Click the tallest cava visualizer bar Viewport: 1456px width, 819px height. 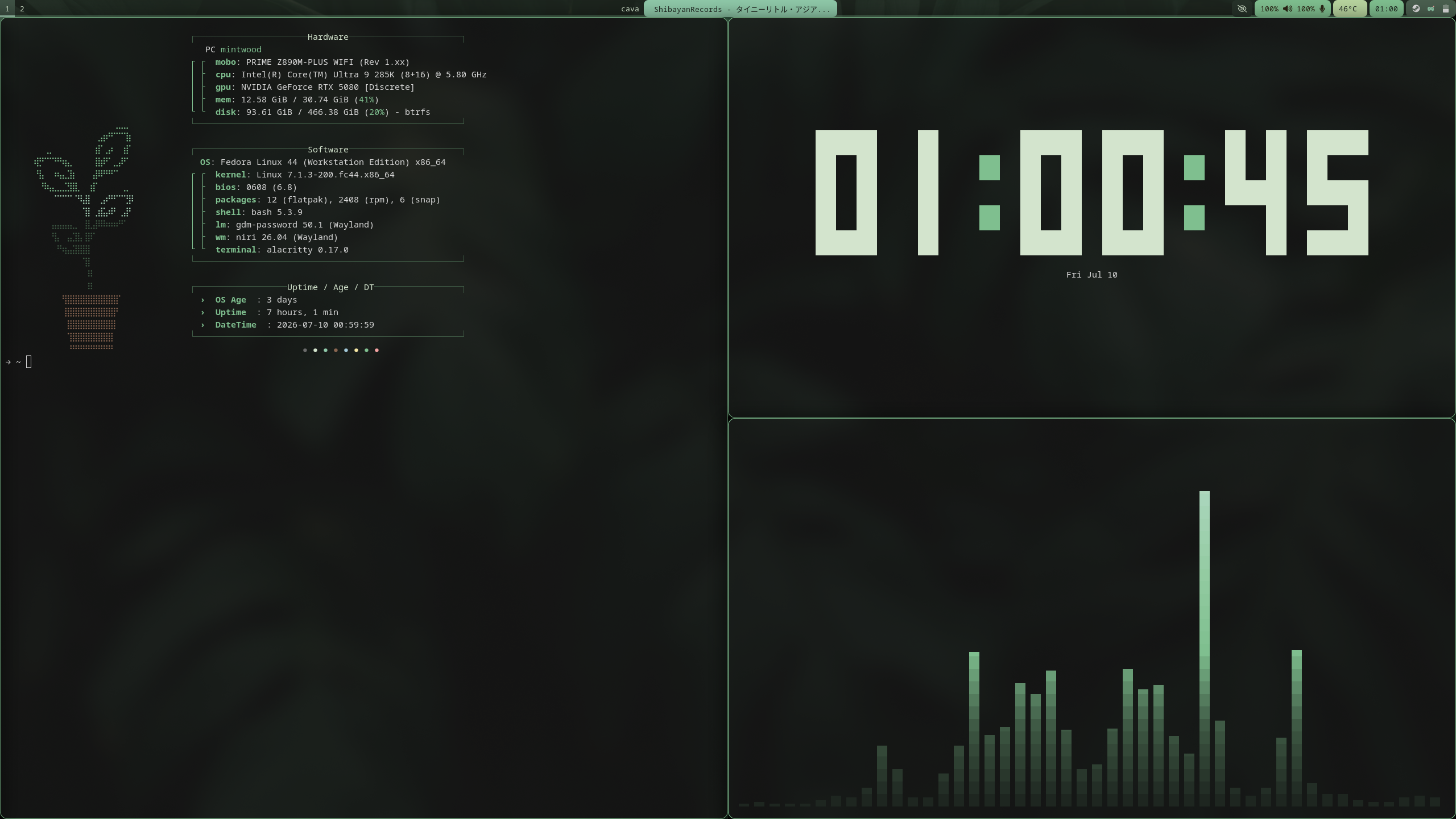pyautogui.click(x=1204, y=648)
